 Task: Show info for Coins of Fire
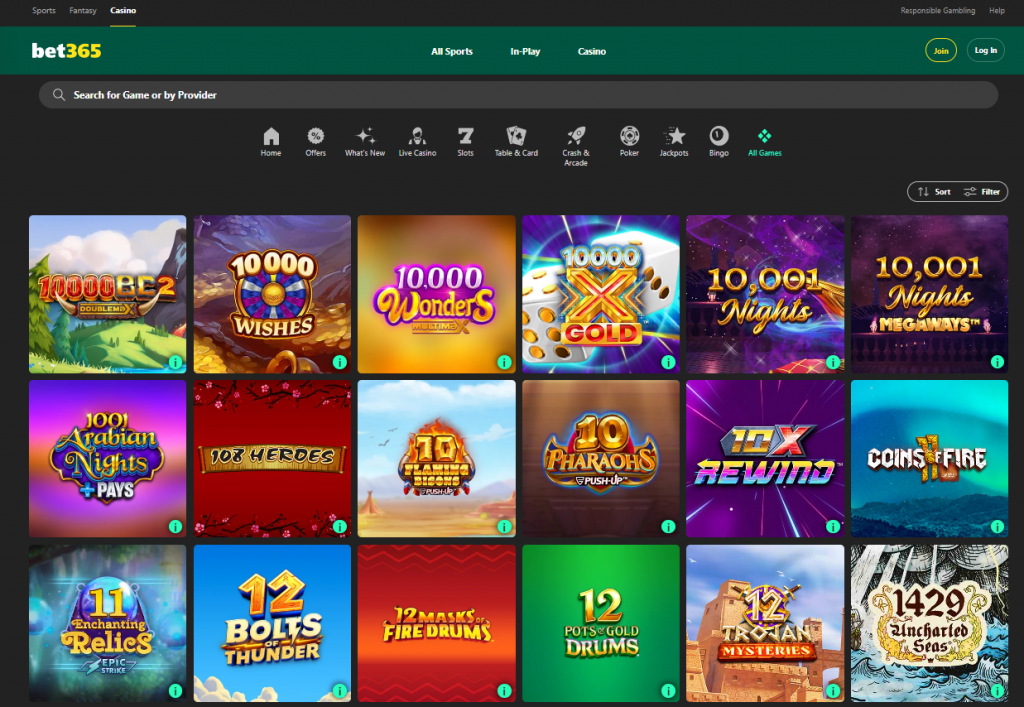pyautogui.click(x=997, y=526)
